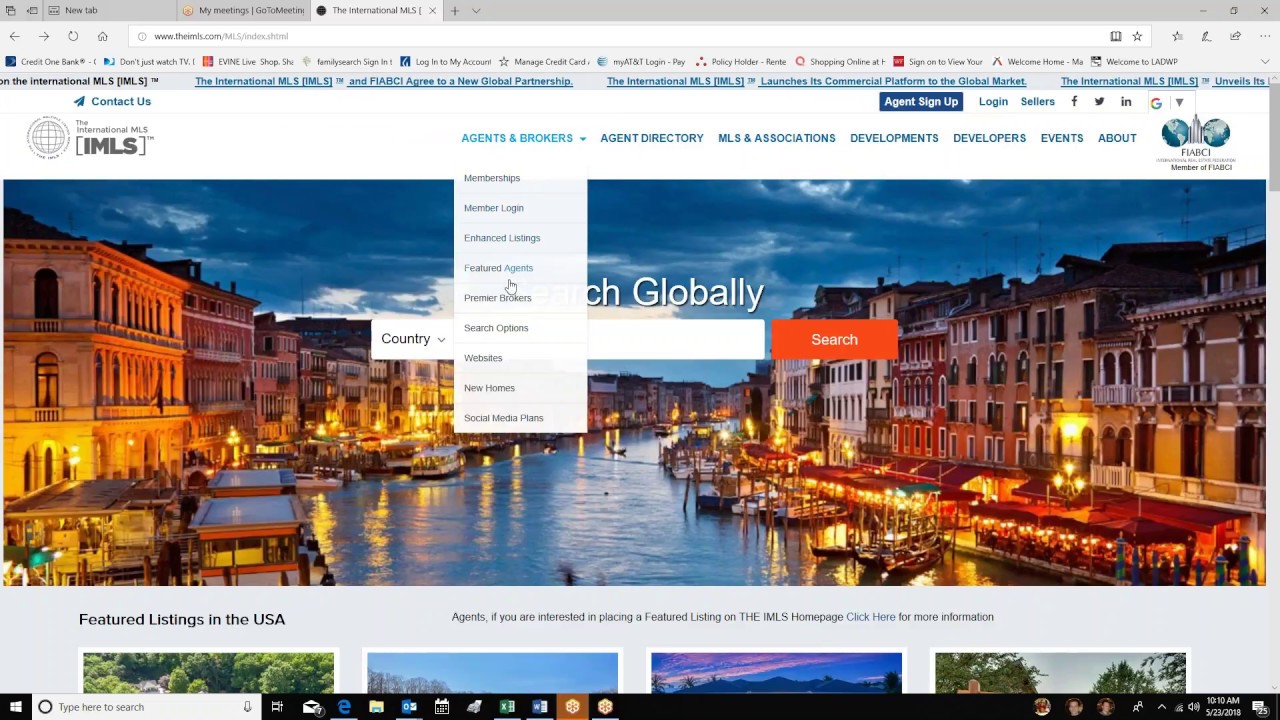
Task: Click the Windows Start button
Action: coord(15,707)
